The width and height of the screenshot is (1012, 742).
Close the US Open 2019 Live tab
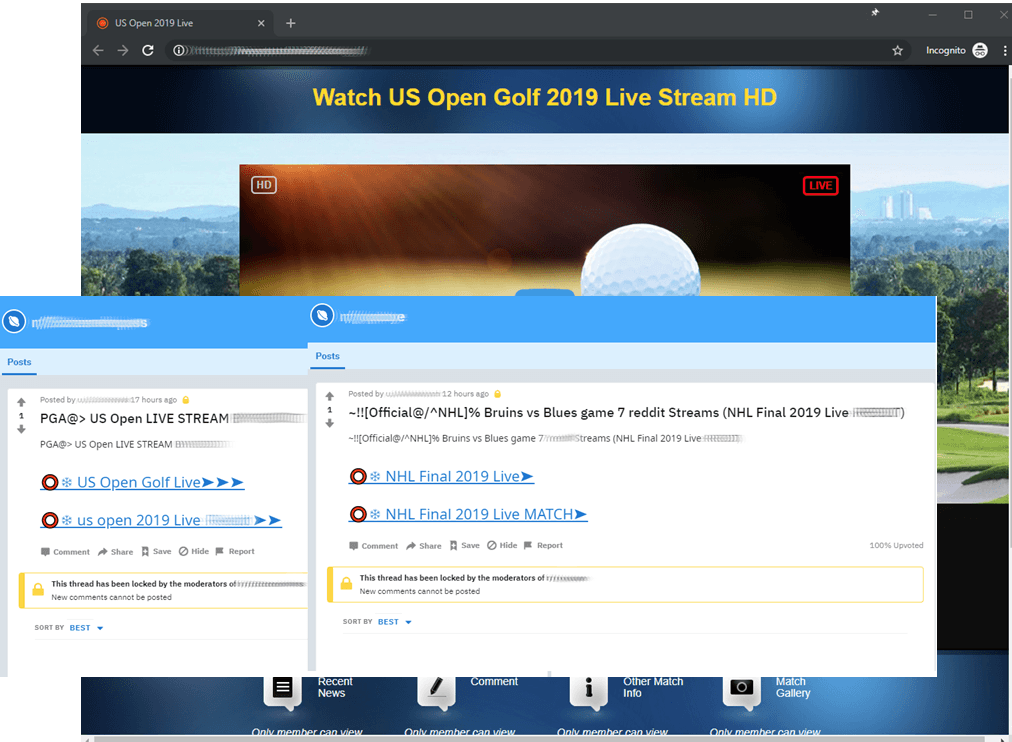click(x=261, y=23)
